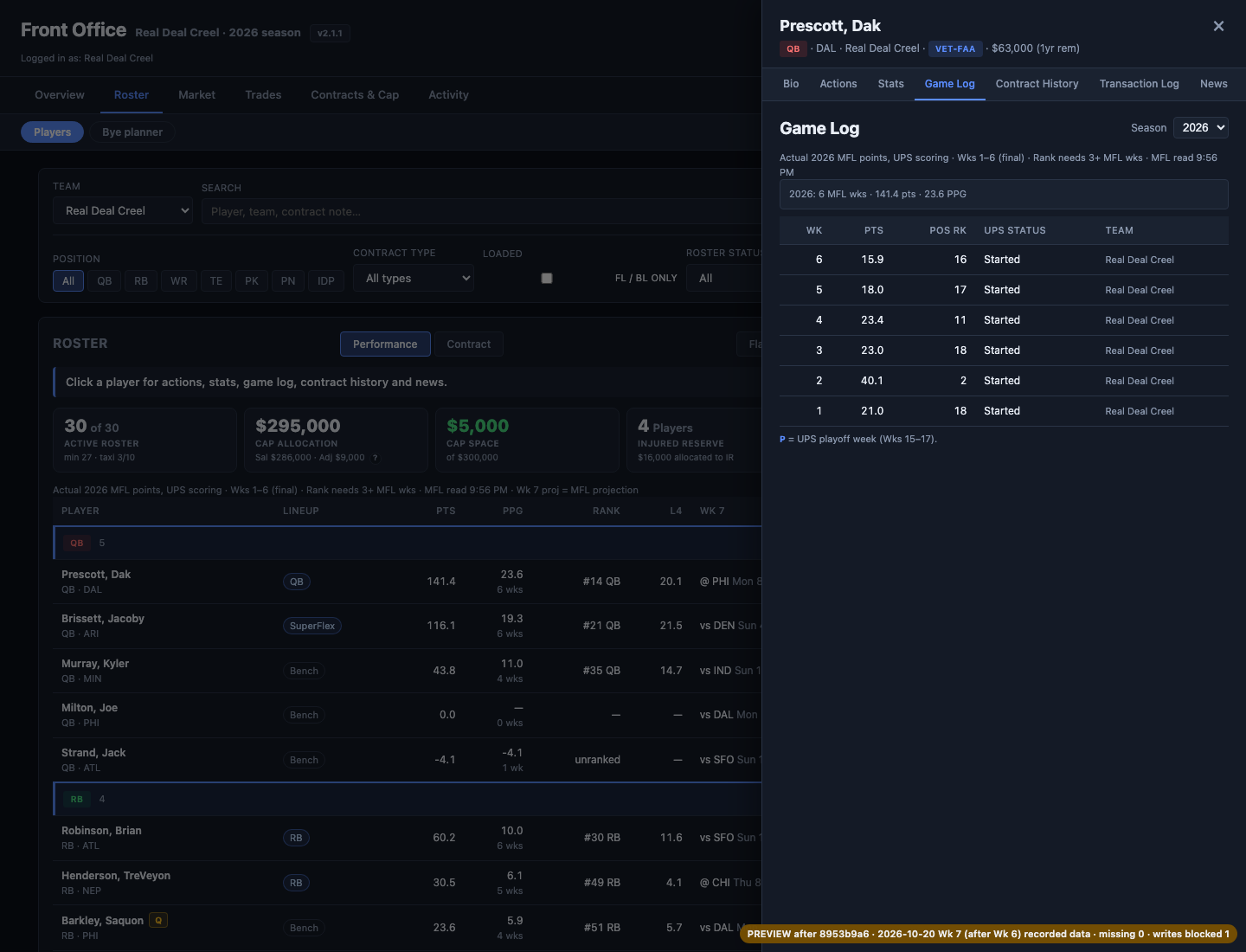Close the Prescott, Dak player panel
Viewport: 1246px width, 952px height.
pos(1218,26)
